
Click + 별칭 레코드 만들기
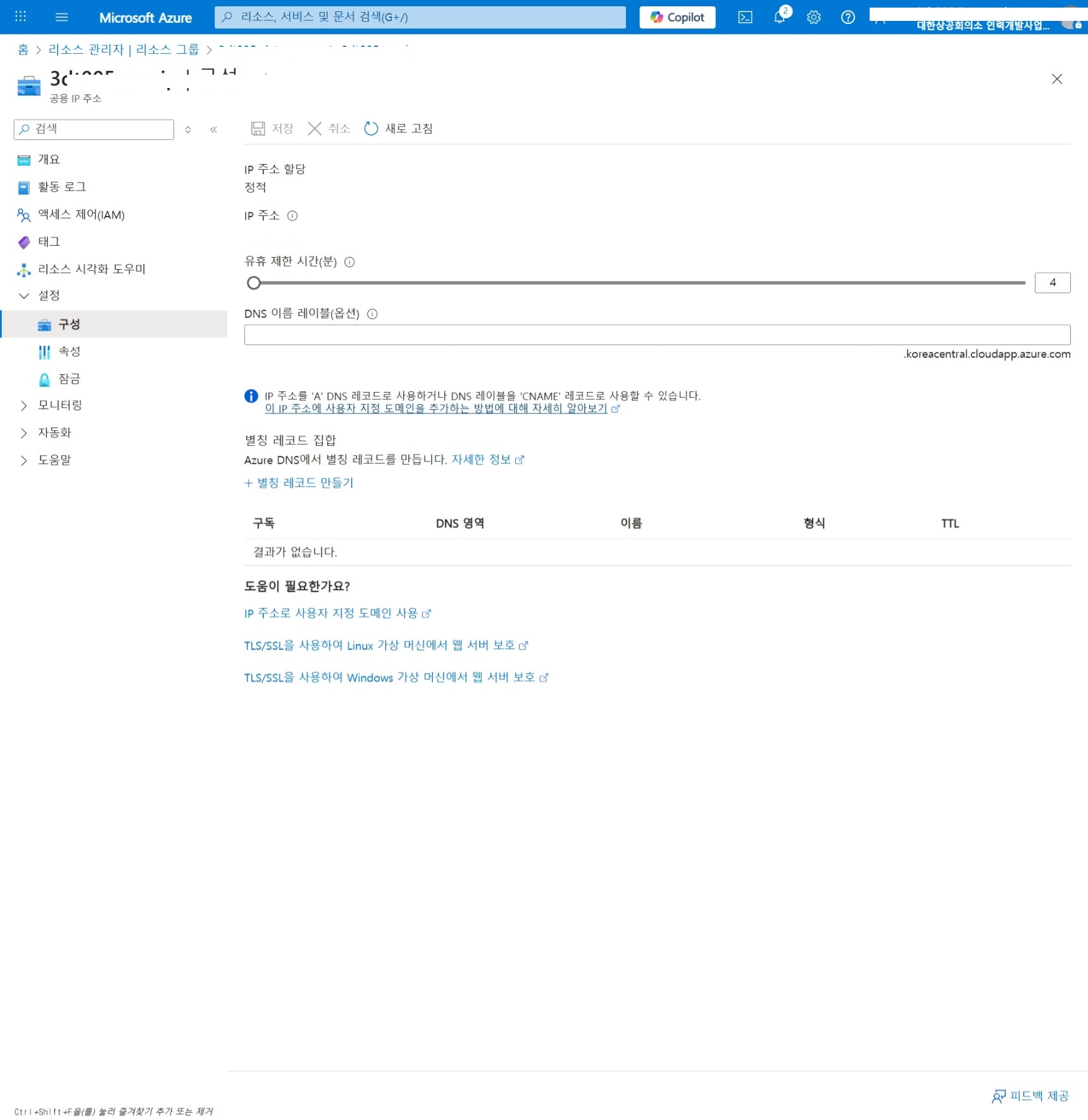point(299,483)
